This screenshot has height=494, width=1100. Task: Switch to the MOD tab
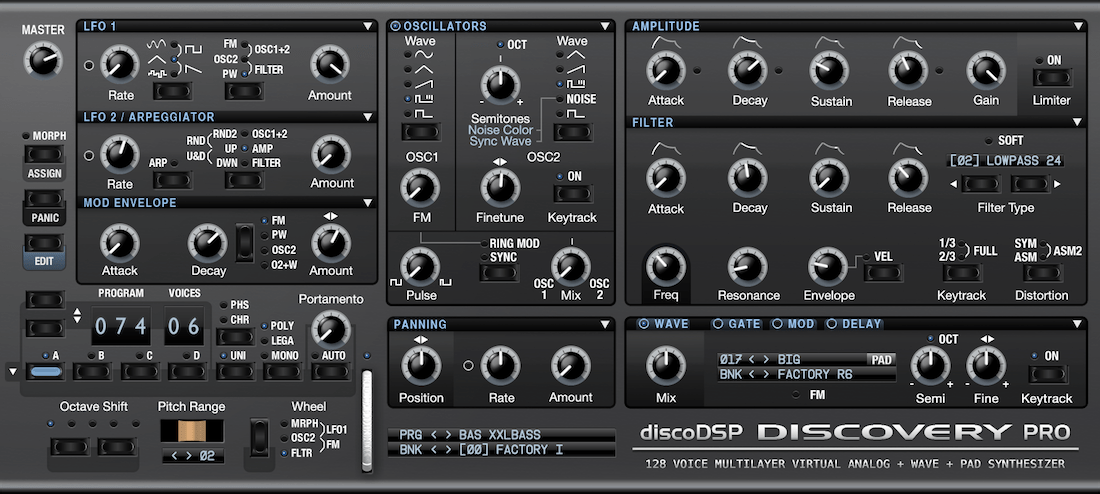coord(794,324)
